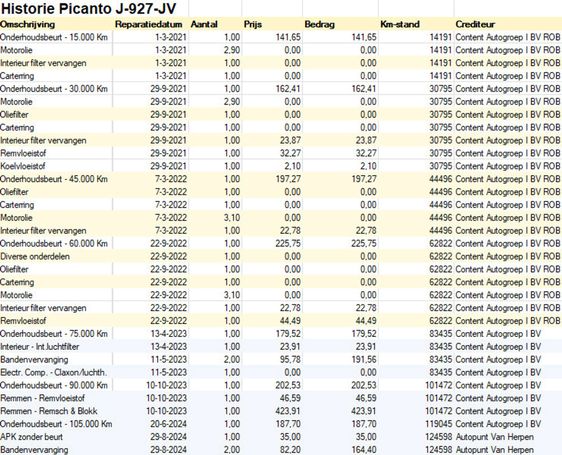This screenshot has width=562, height=455.
Task: Click the Bedrag column header
Action: click(320, 24)
